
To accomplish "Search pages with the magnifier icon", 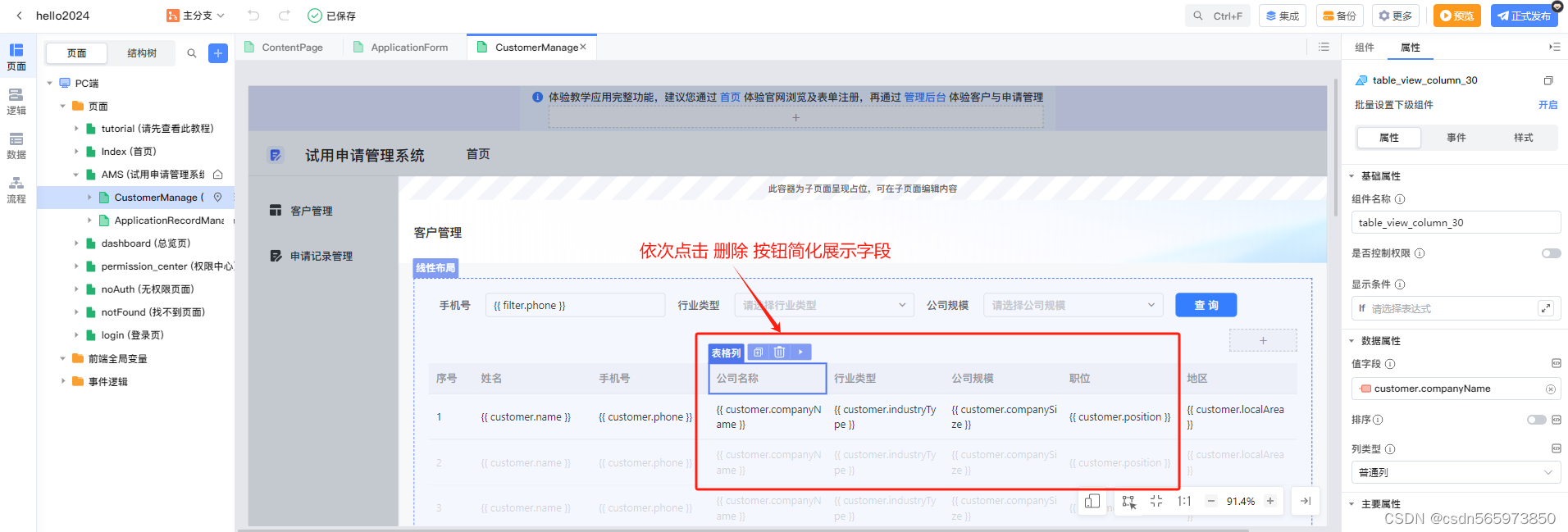I will [x=192, y=53].
